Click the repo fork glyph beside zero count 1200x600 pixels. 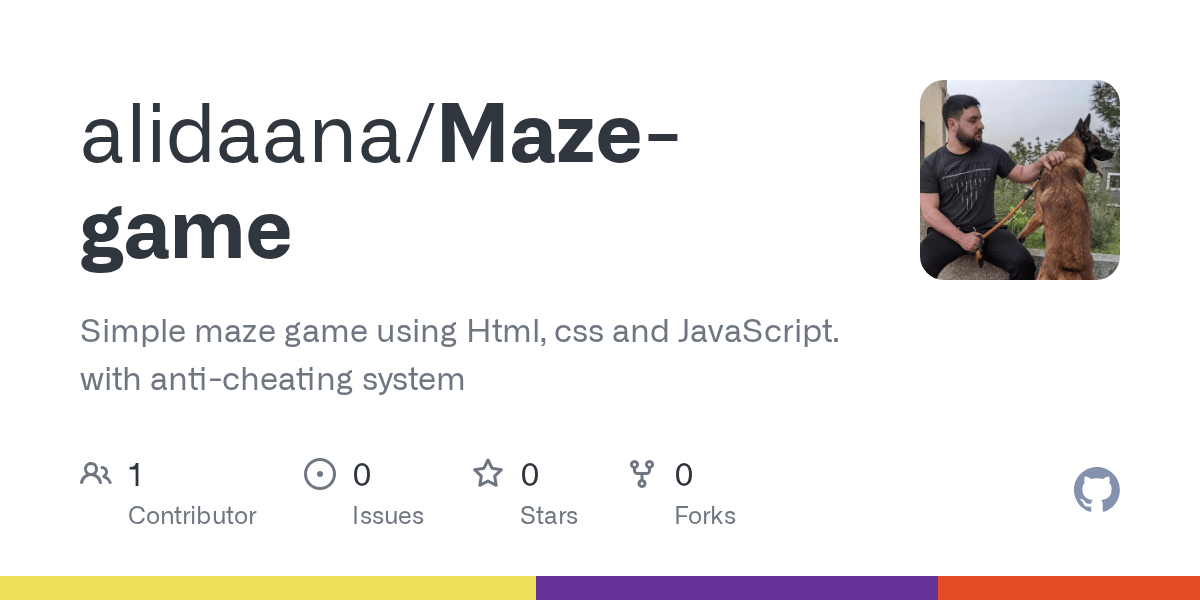click(641, 473)
